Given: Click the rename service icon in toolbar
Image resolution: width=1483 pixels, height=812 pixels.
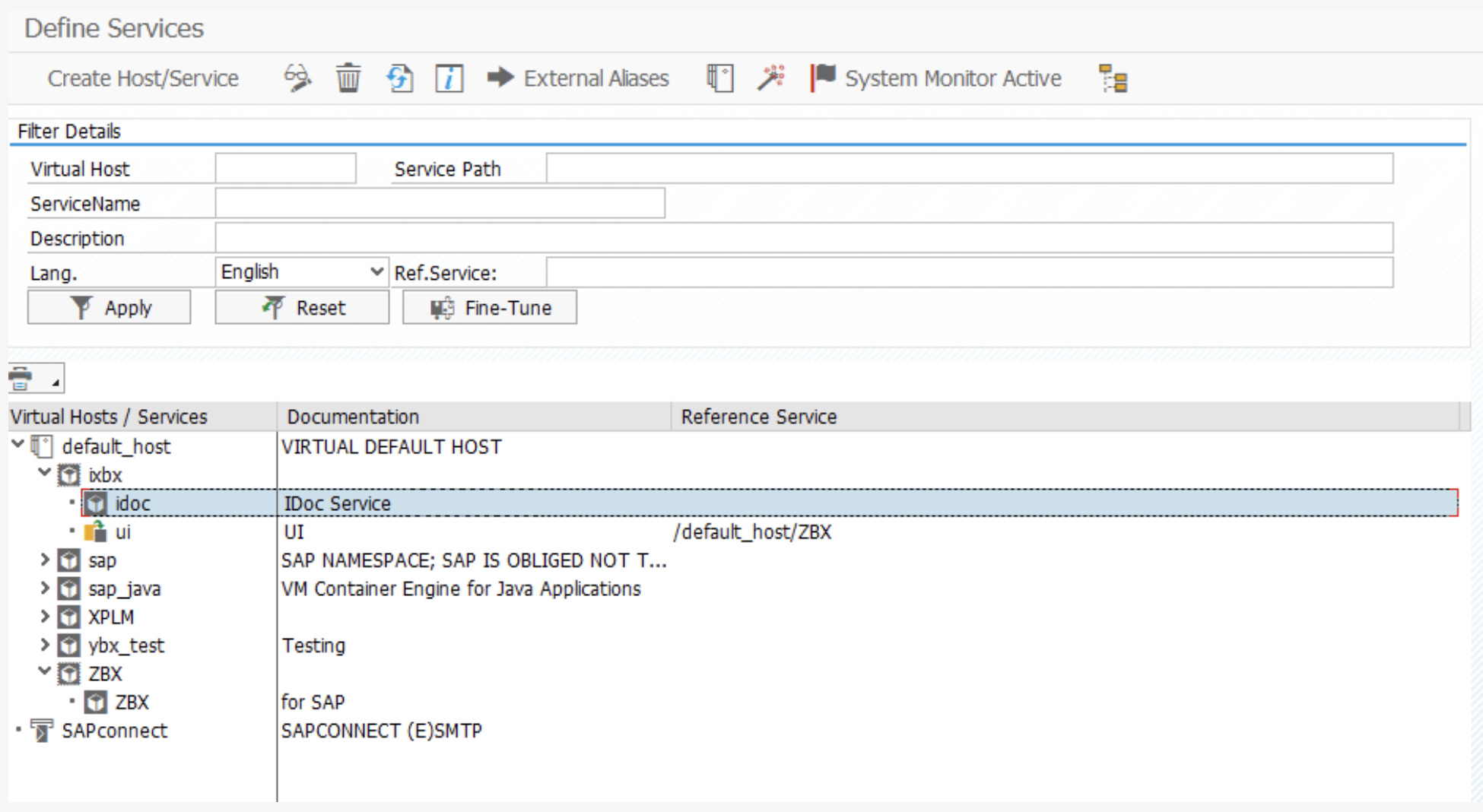Looking at the screenshot, I should [x=297, y=78].
